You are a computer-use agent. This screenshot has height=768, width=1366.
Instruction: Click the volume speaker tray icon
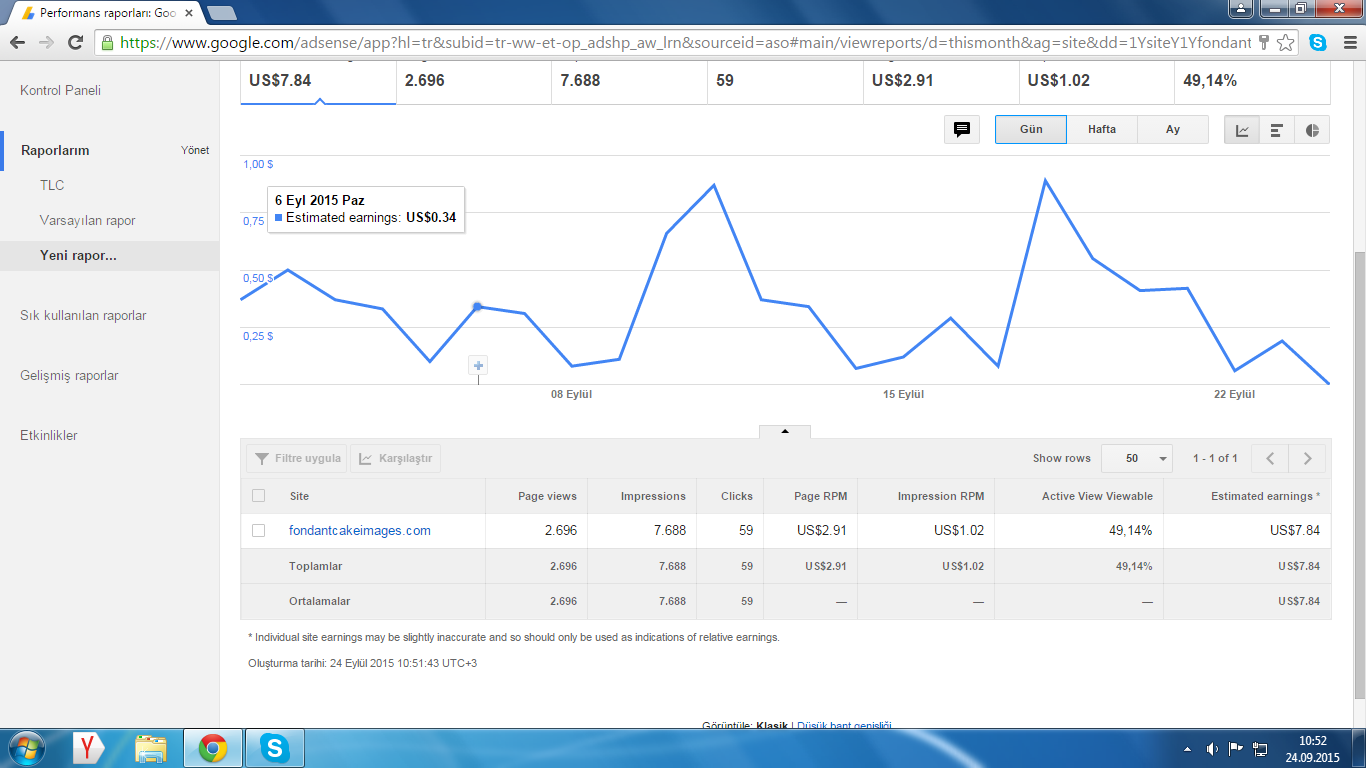click(1212, 748)
